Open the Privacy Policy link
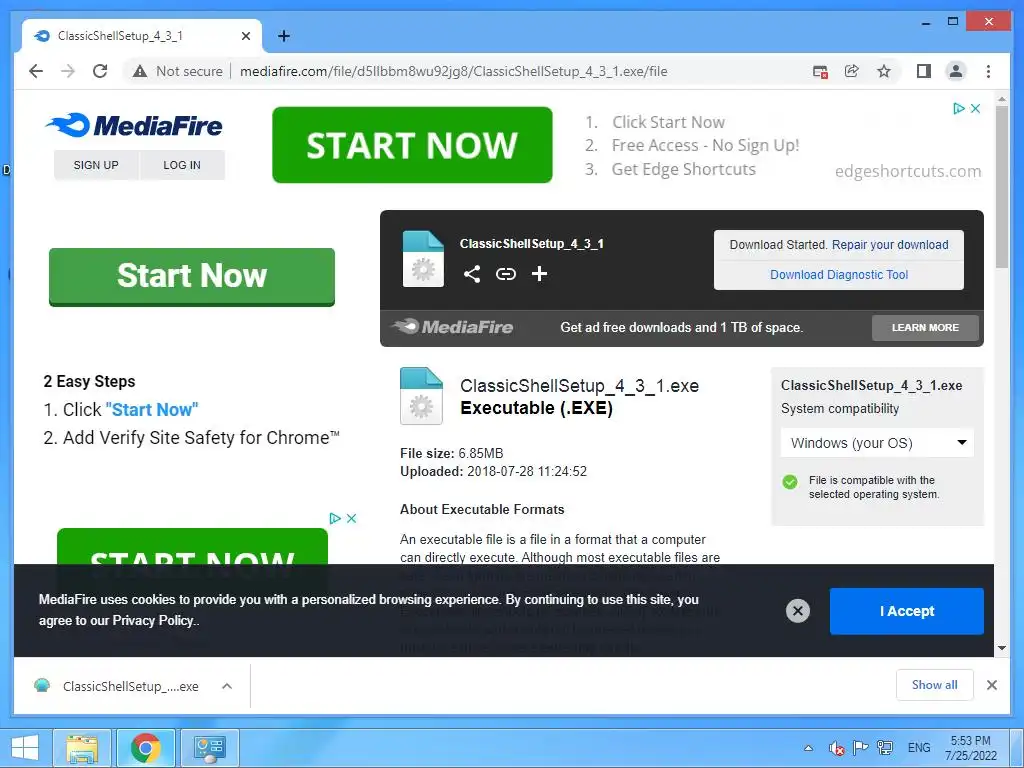Image resolution: width=1024 pixels, height=768 pixels. click(153, 620)
